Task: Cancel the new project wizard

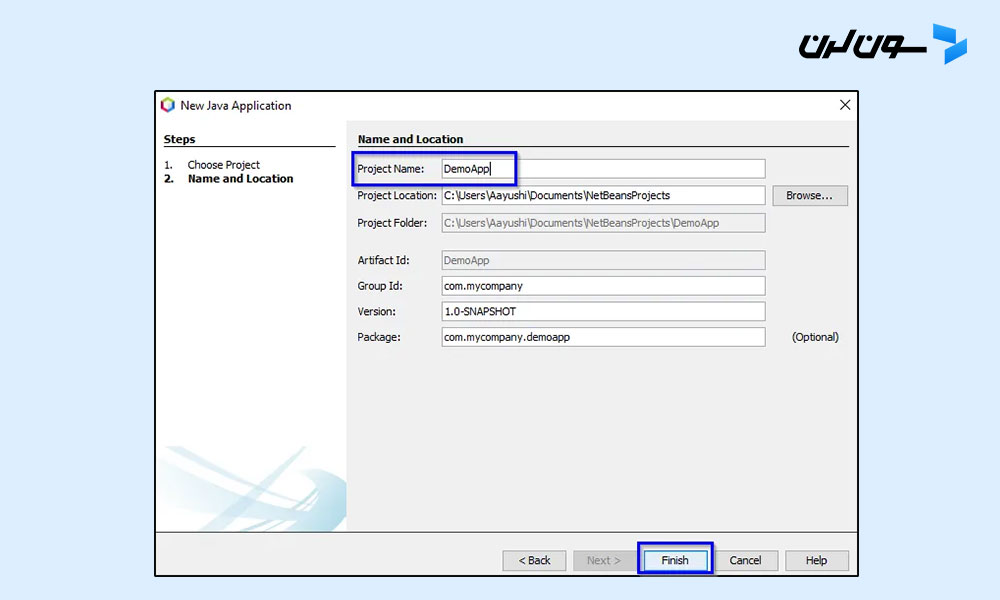Action: pos(745,560)
